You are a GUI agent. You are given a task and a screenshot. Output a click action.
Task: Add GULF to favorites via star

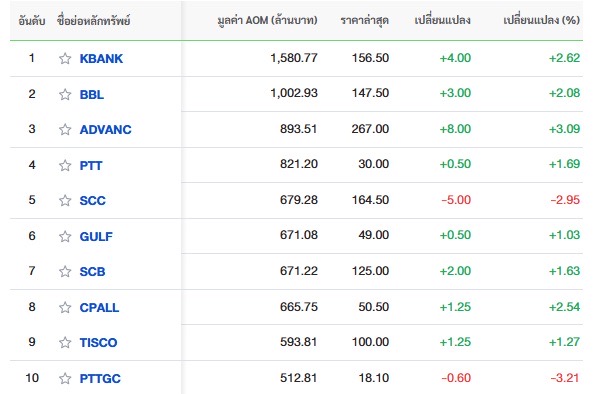[65, 236]
